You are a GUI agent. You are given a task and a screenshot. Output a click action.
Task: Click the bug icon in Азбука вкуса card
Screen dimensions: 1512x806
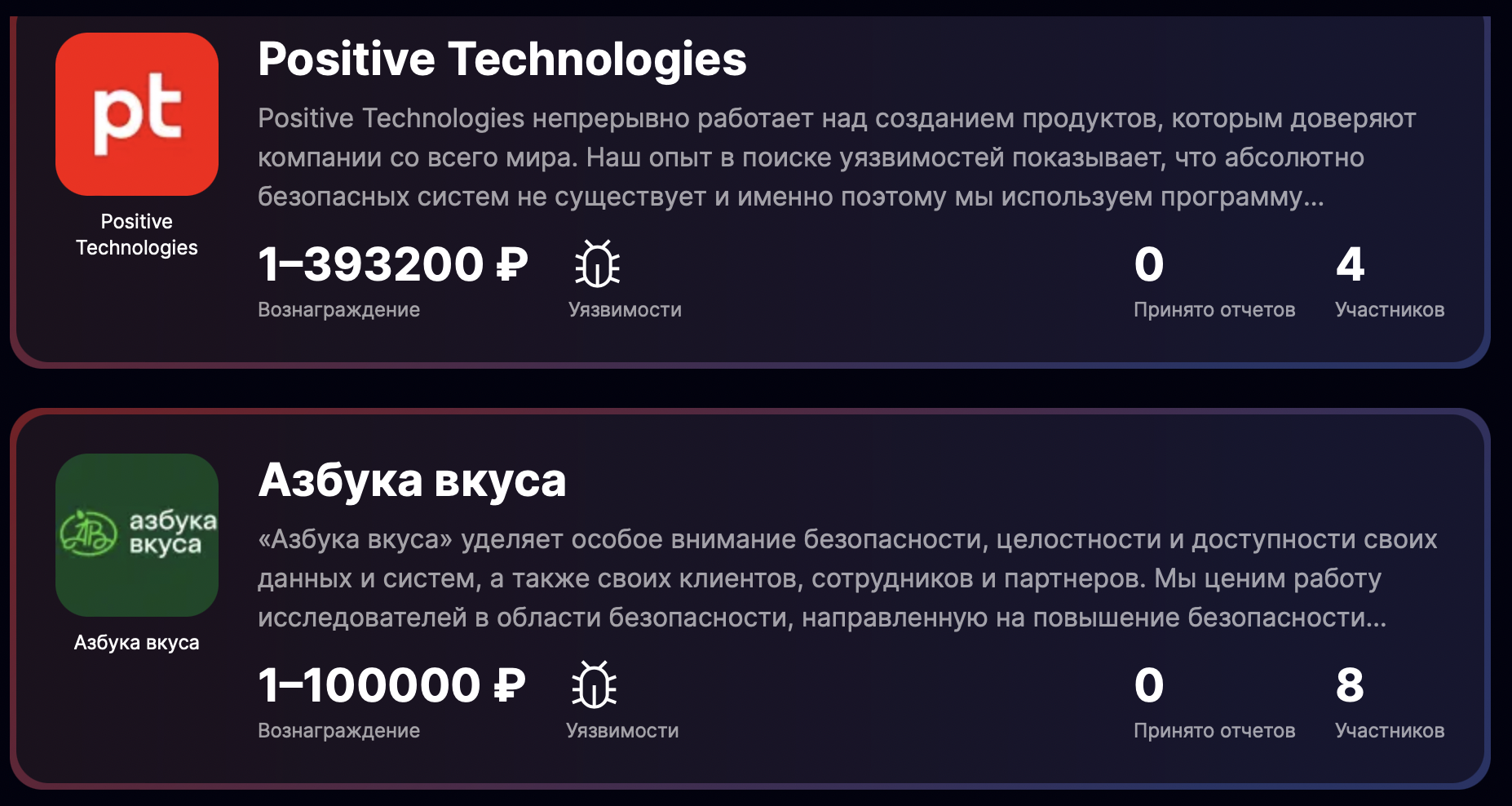click(595, 684)
